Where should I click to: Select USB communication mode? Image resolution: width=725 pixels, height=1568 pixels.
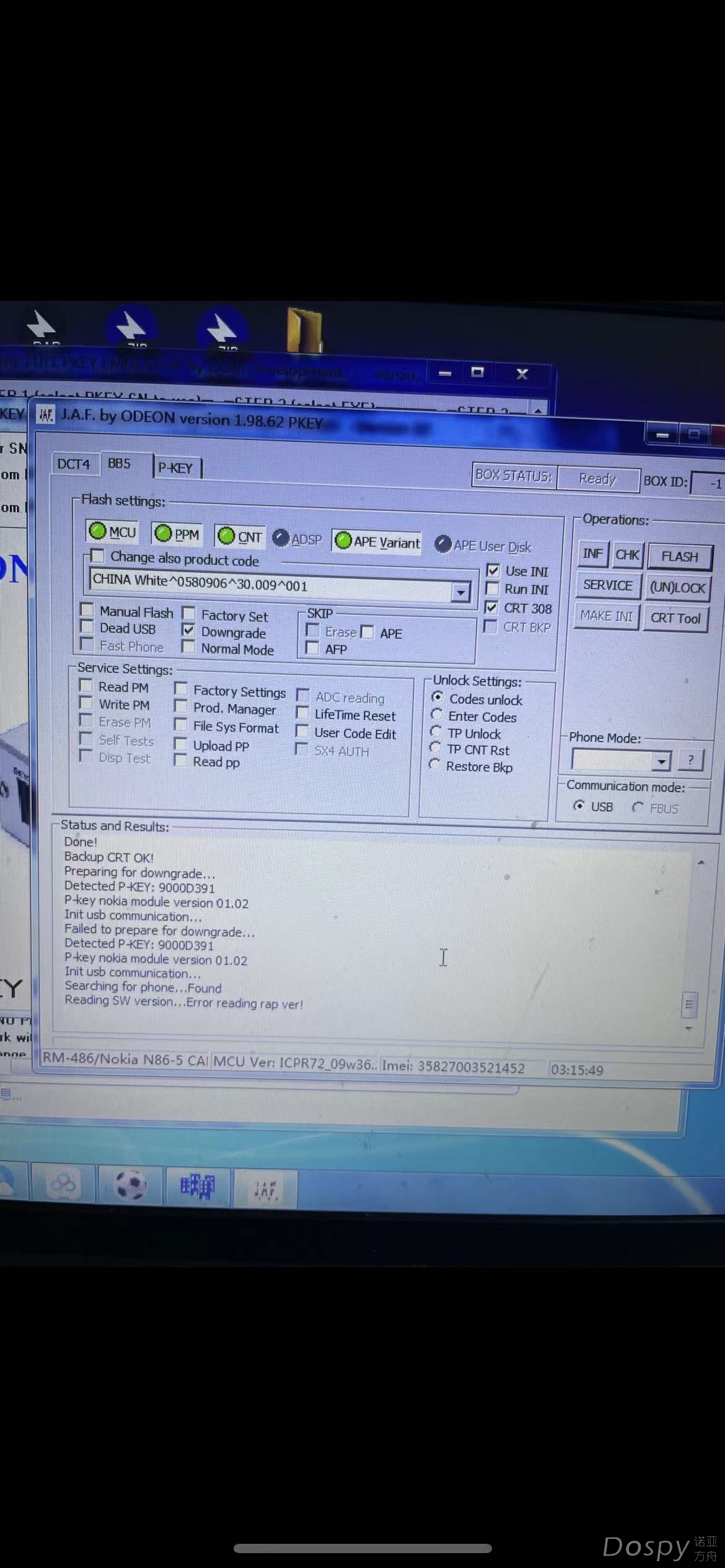(579, 805)
